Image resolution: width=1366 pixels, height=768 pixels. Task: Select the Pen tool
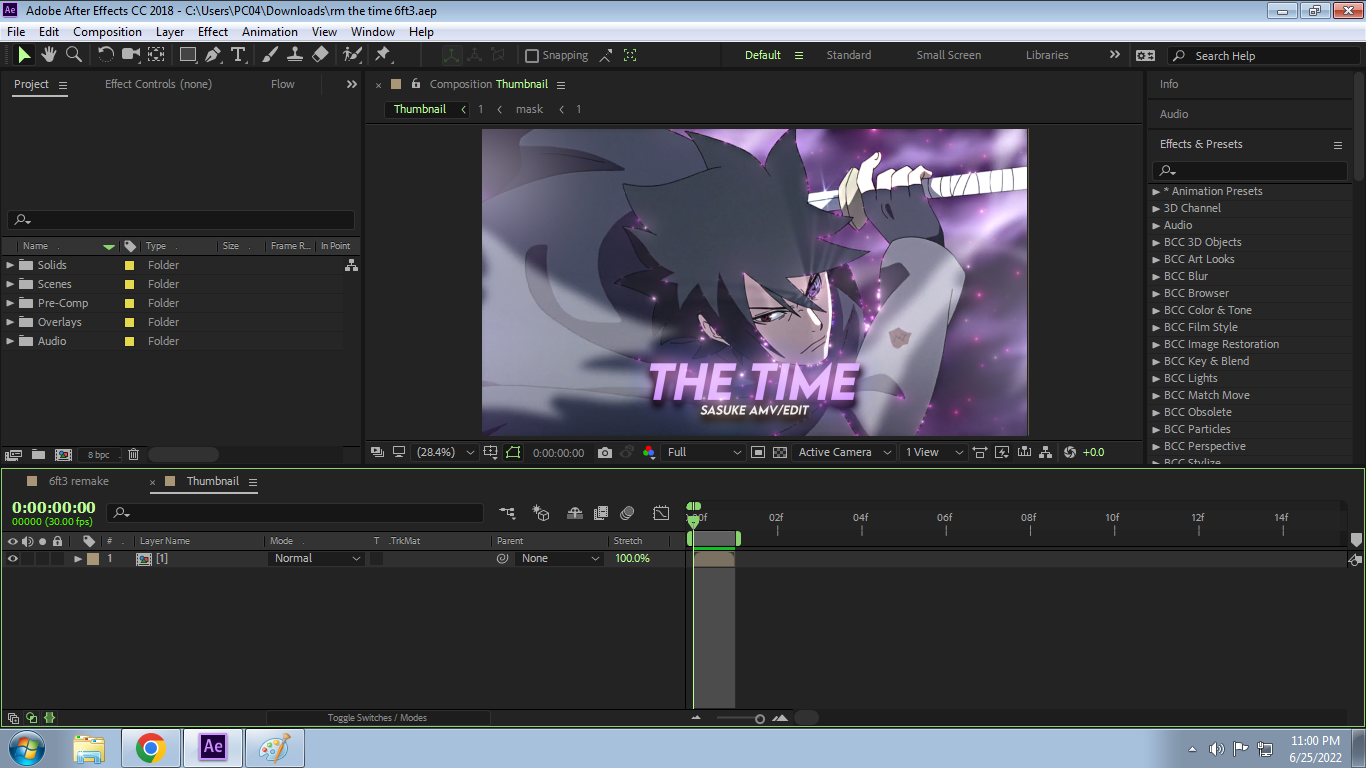[213, 55]
